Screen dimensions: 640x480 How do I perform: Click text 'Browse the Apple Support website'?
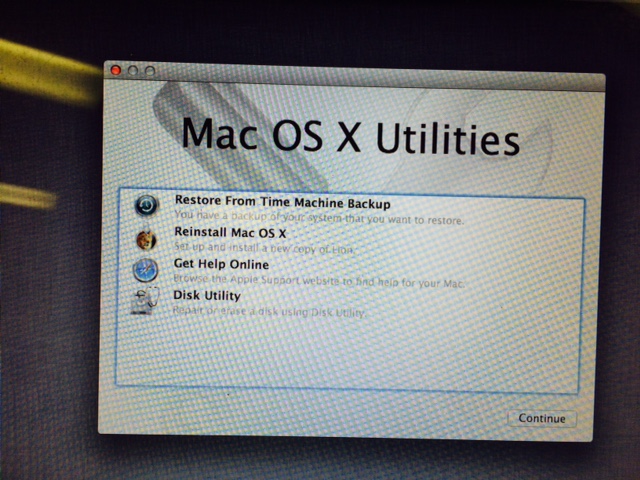click(x=256, y=280)
